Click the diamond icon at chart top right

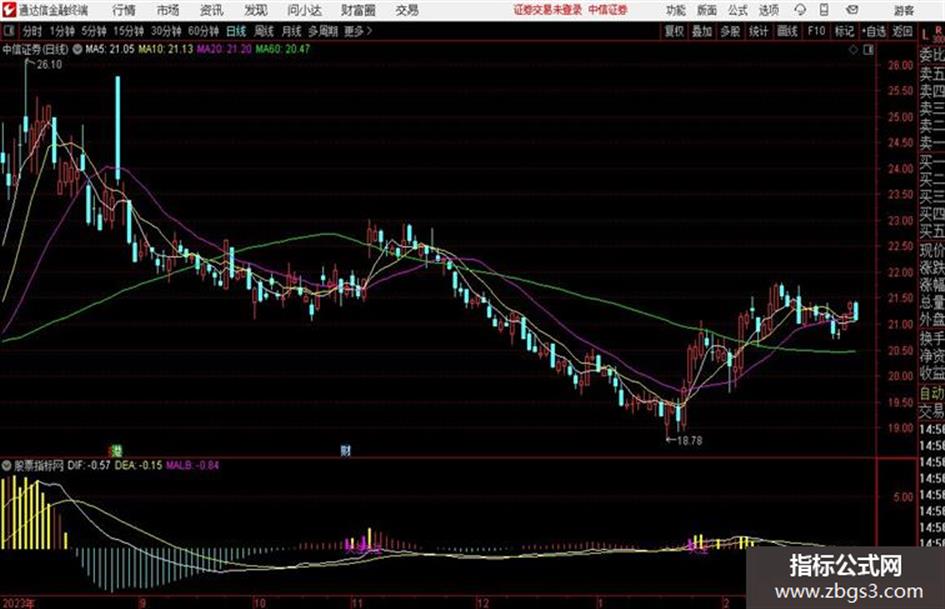tap(853, 50)
